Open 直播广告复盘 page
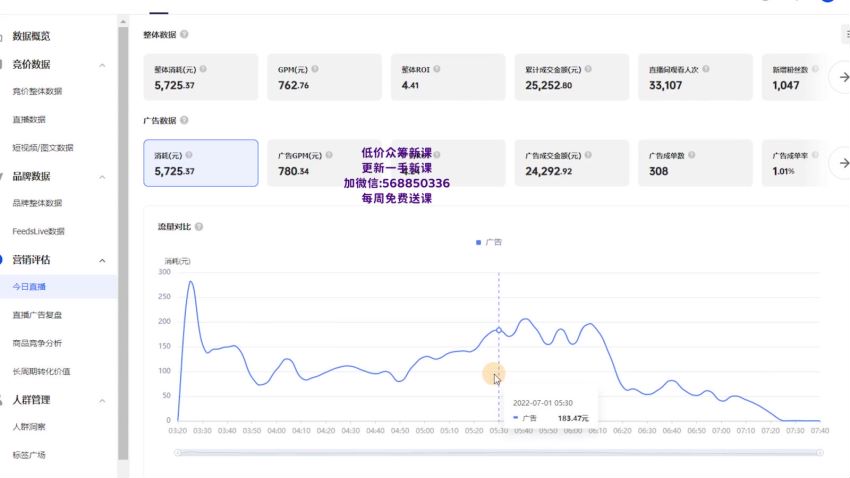This screenshot has width=850, height=478. click(37, 315)
